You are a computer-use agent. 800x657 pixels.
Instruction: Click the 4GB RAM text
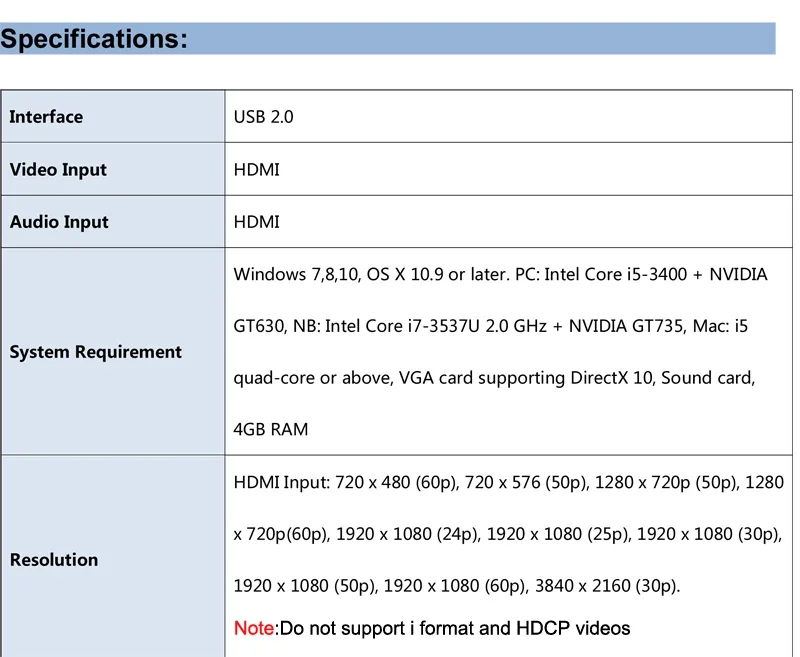coord(270,430)
